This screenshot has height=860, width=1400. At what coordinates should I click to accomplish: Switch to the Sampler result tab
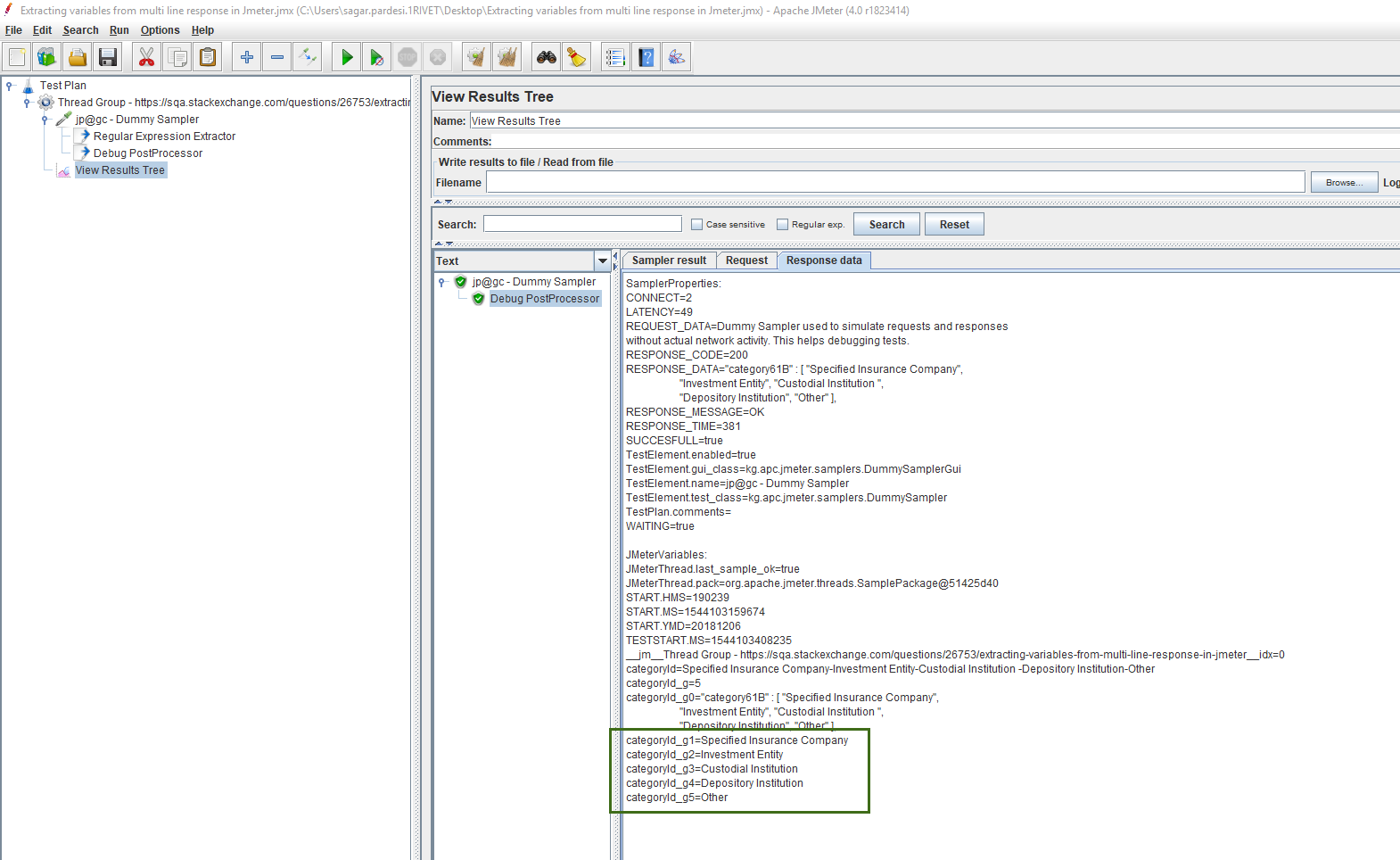[669, 260]
